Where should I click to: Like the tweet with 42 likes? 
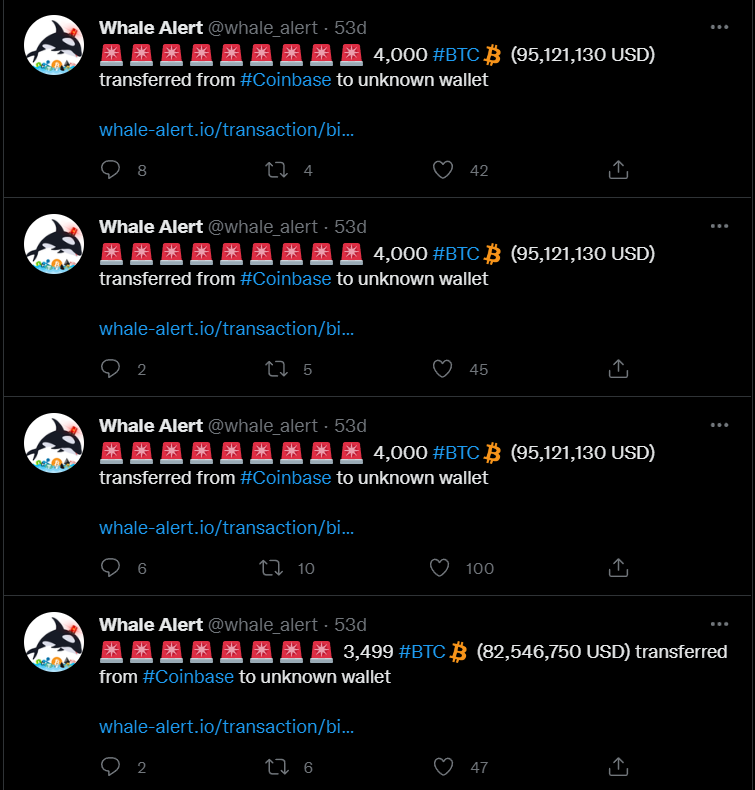[x=443, y=170]
